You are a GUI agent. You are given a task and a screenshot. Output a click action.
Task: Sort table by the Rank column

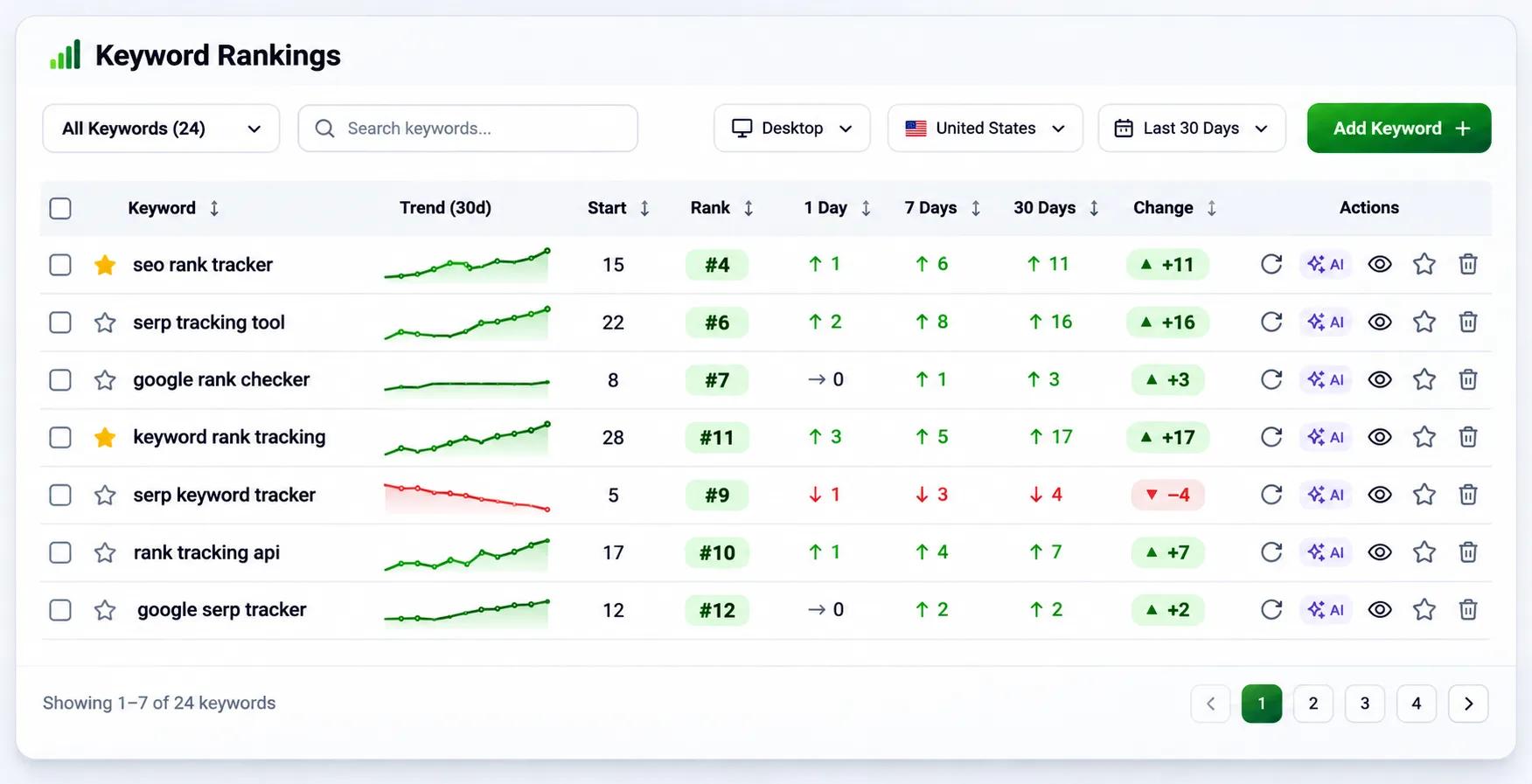(x=721, y=208)
